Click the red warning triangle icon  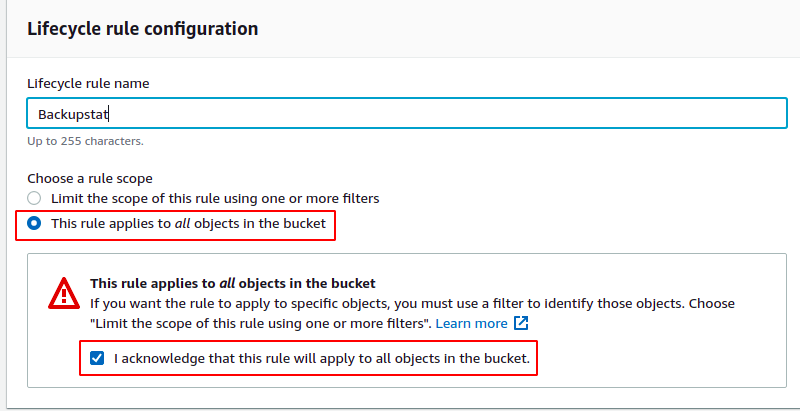pos(64,293)
